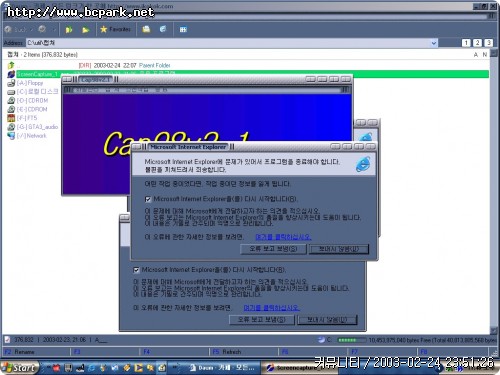Click front dialog's send error report button
The height and width of the screenshot is (375, 500).
point(273,249)
